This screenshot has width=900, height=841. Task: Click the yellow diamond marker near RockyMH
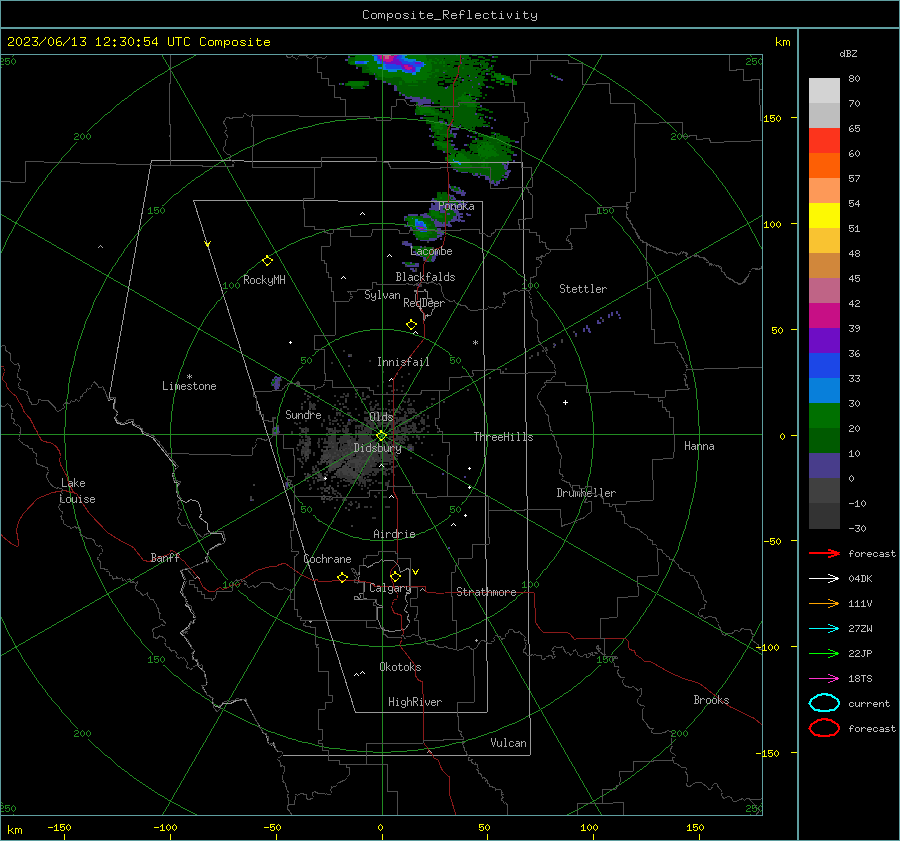point(267,261)
